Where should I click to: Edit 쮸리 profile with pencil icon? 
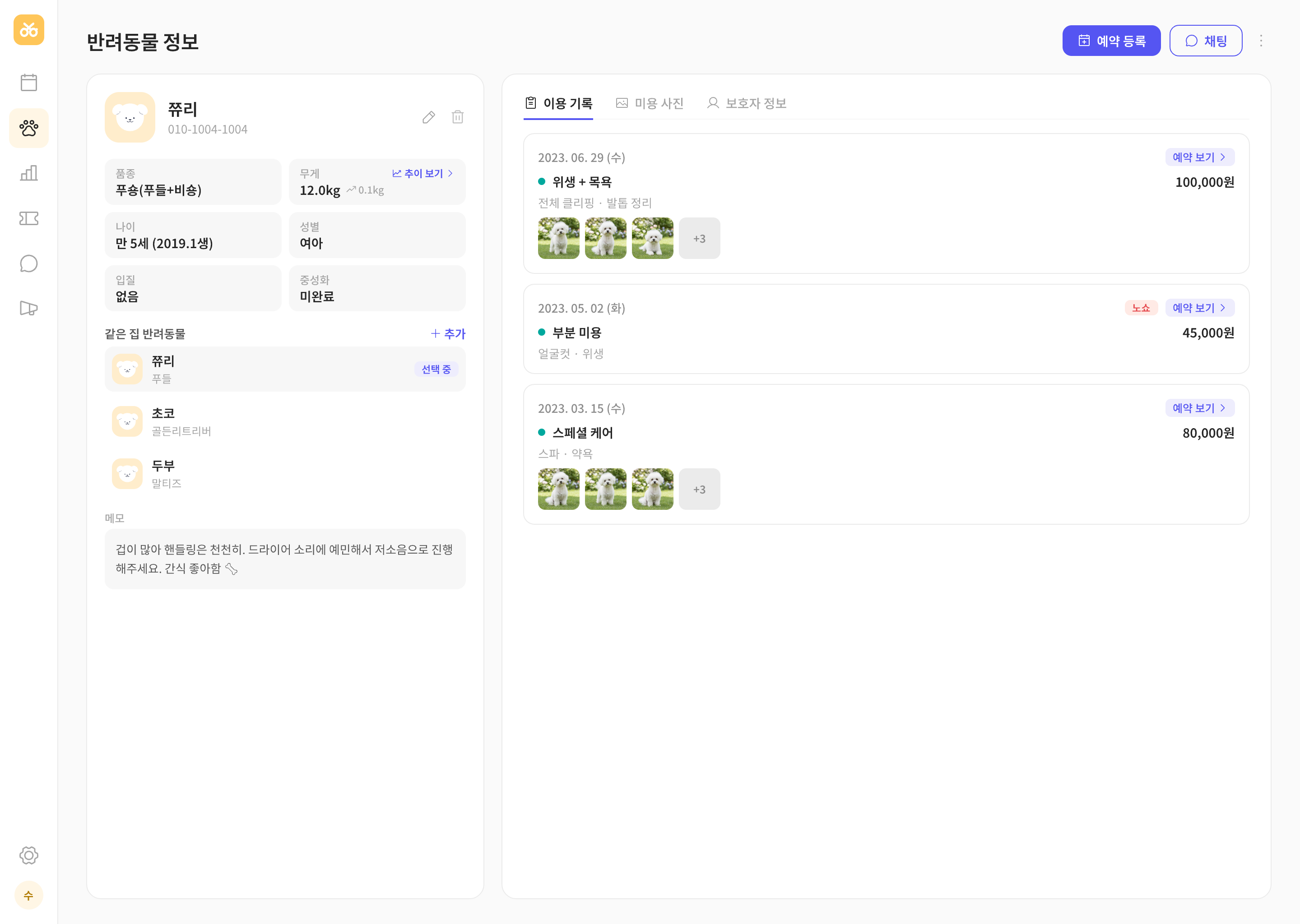coord(428,117)
